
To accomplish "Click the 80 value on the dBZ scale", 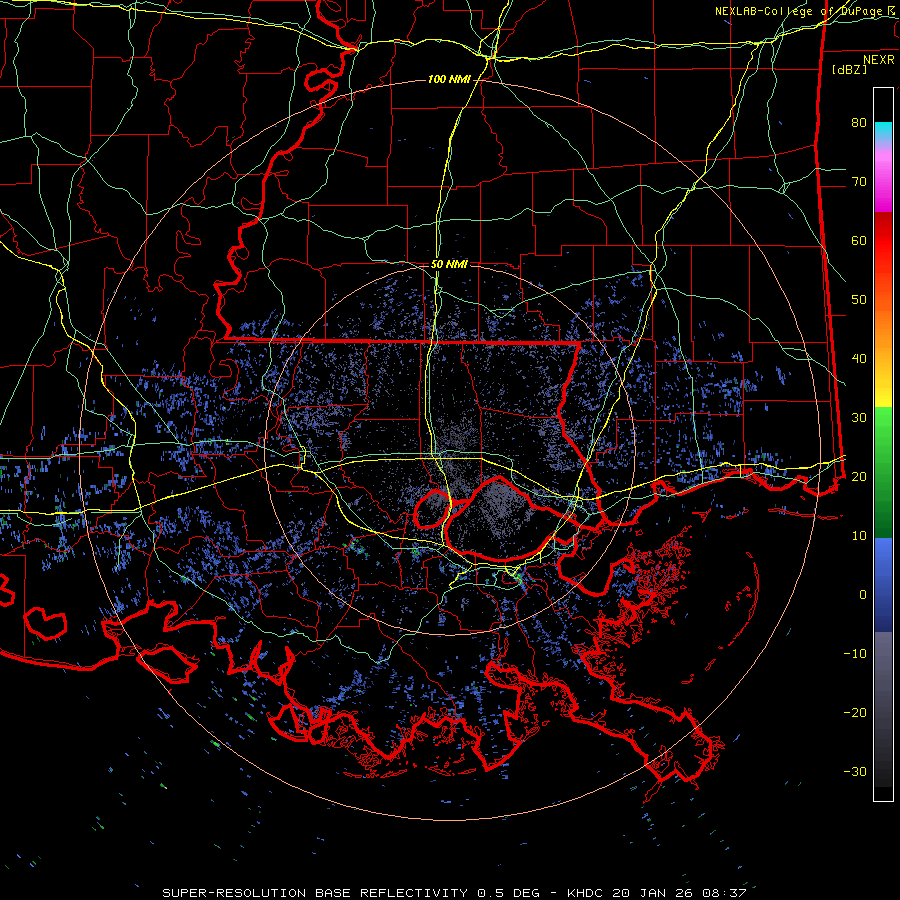I will pyautogui.click(x=859, y=122).
